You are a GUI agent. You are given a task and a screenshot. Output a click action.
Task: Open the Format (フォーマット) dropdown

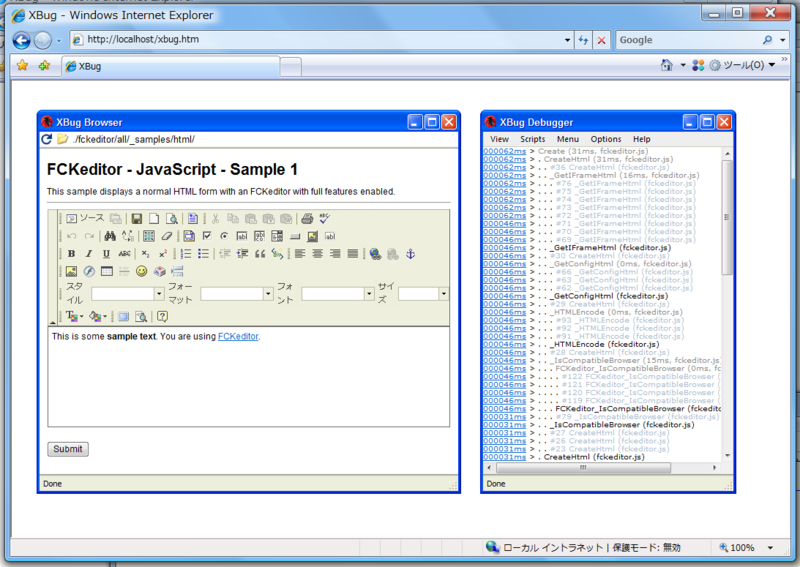(x=268, y=294)
